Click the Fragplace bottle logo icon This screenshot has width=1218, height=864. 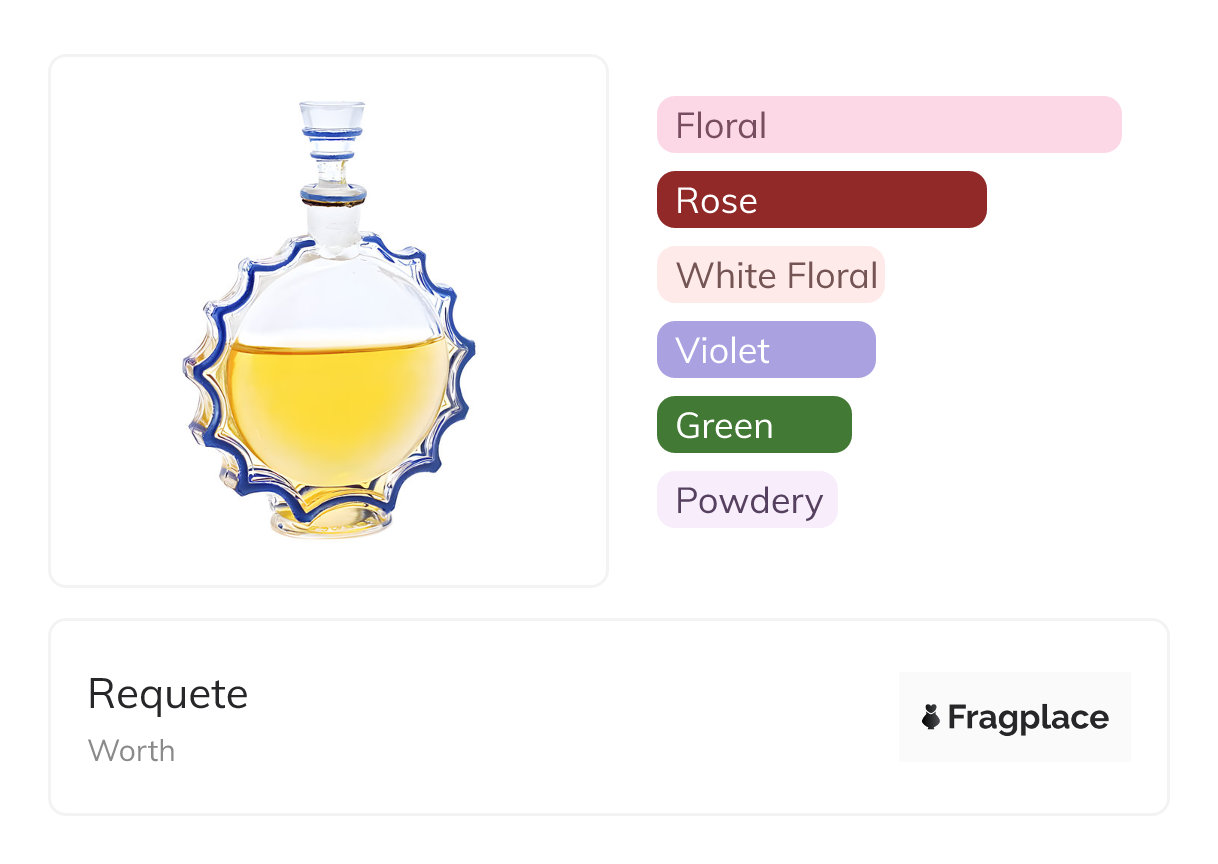coord(931,717)
